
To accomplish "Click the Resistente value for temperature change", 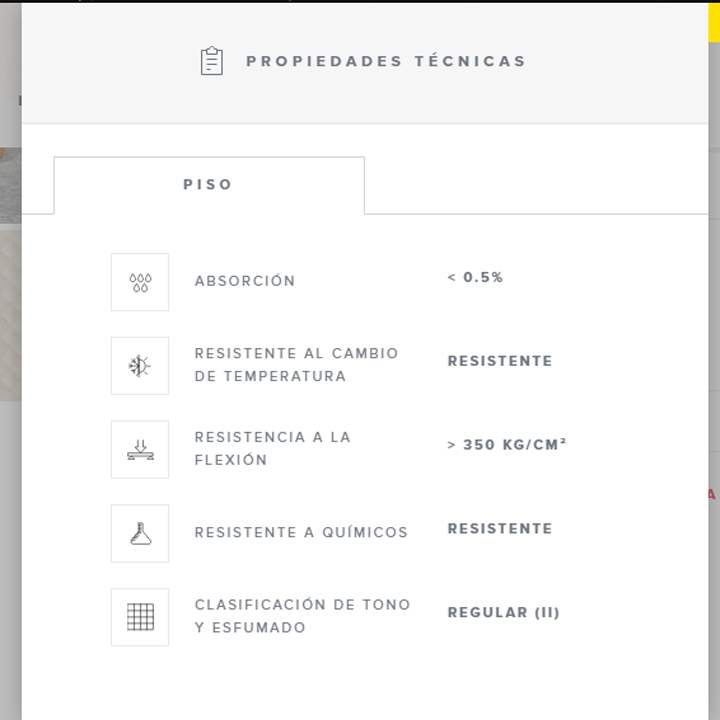I will 500,361.
